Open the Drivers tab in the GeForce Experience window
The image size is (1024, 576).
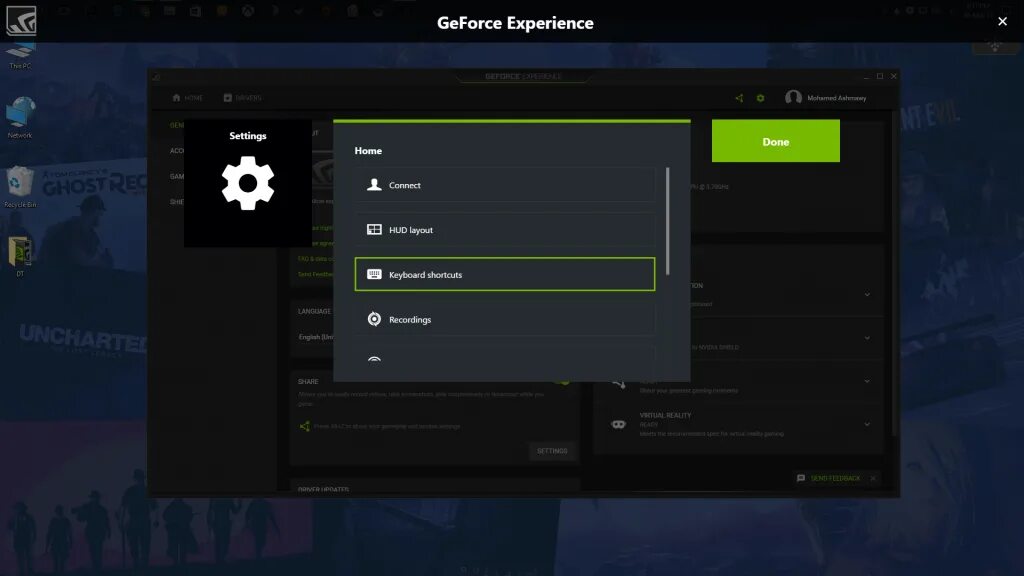[242, 98]
